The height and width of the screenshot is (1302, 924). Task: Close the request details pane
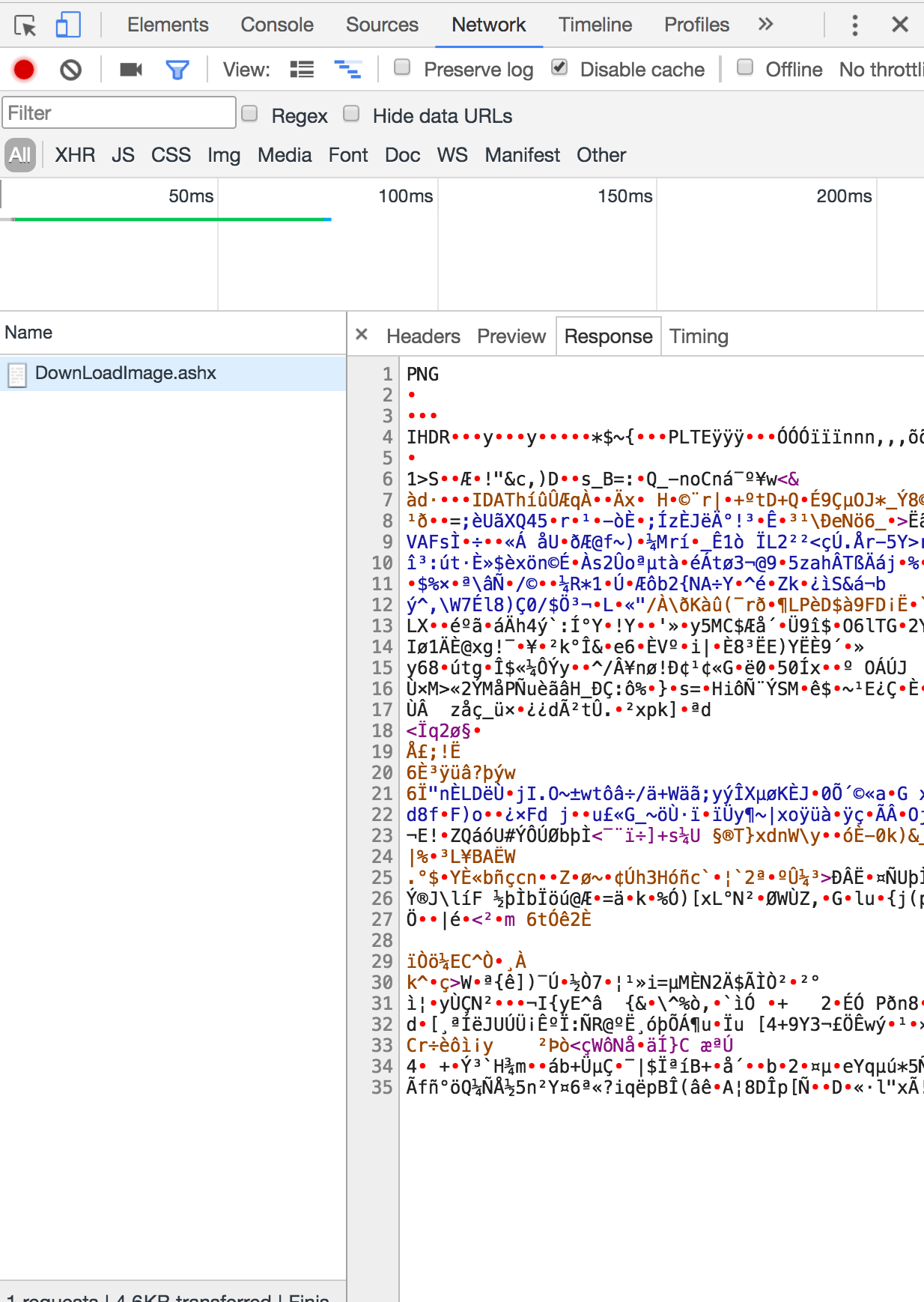click(x=362, y=334)
